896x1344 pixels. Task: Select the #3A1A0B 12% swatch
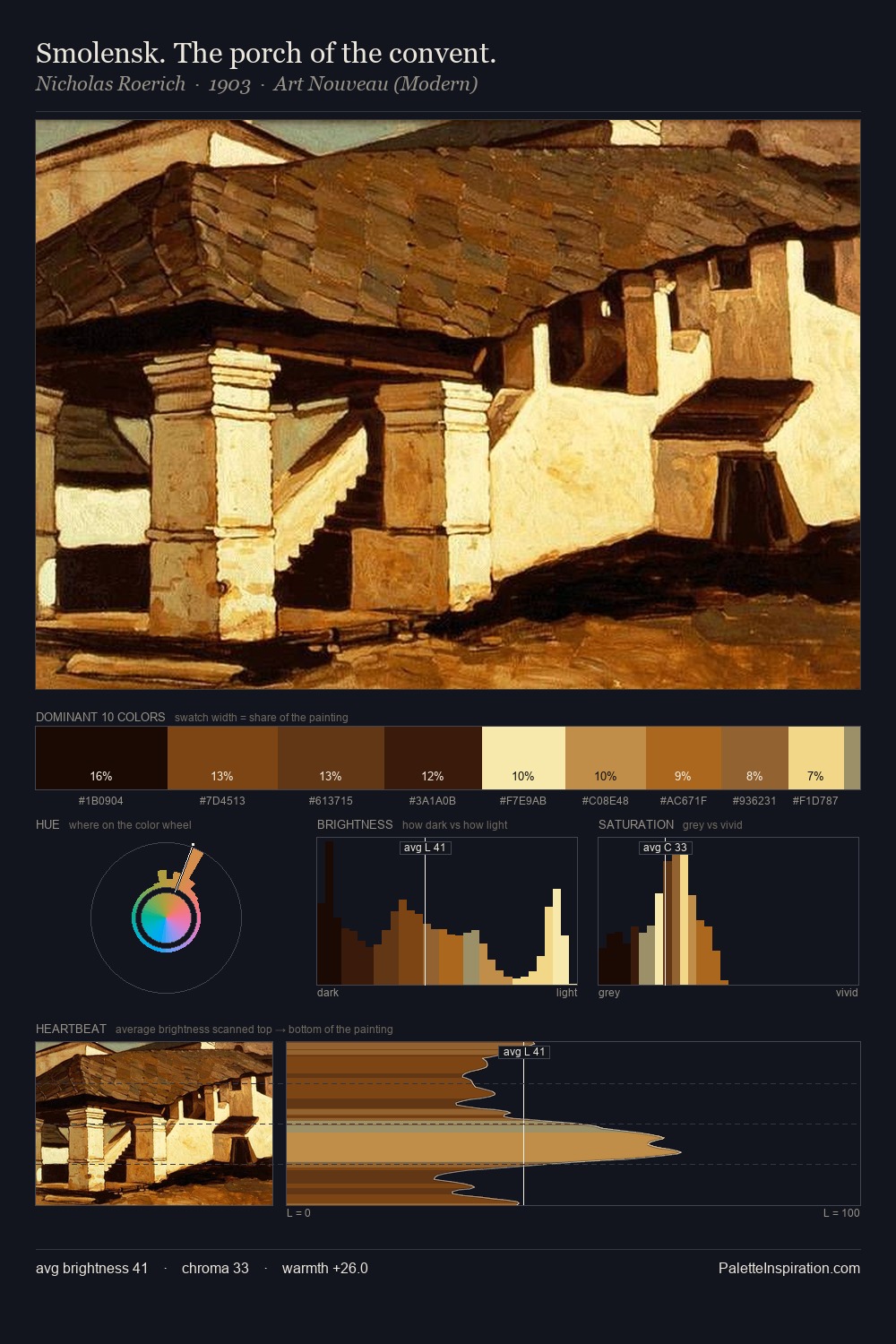(433, 758)
